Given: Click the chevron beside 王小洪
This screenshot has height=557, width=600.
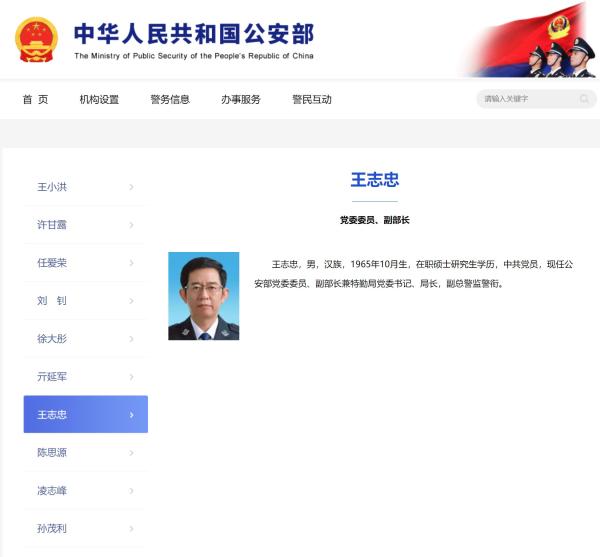Looking at the screenshot, I should pos(131,187).
